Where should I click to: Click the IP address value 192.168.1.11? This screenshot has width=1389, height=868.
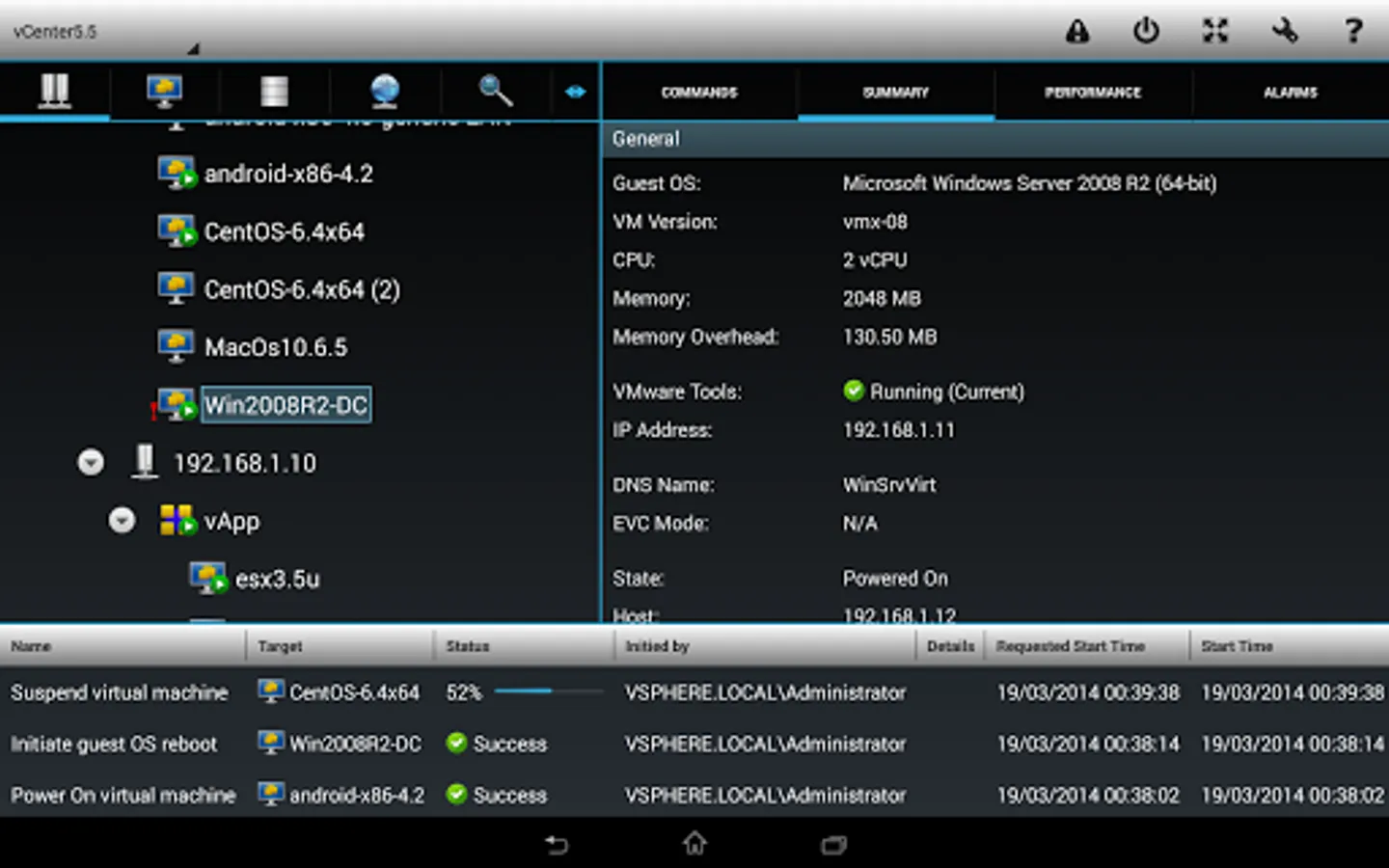click(899, 430)
